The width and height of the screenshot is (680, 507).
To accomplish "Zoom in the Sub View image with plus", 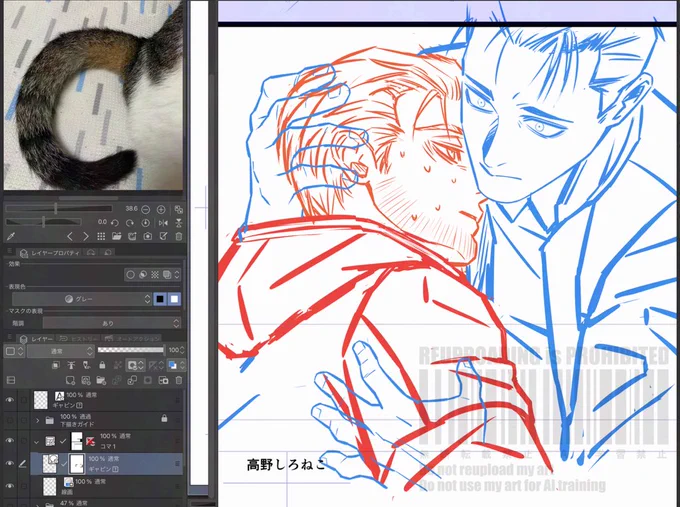I will click(161, 209).
